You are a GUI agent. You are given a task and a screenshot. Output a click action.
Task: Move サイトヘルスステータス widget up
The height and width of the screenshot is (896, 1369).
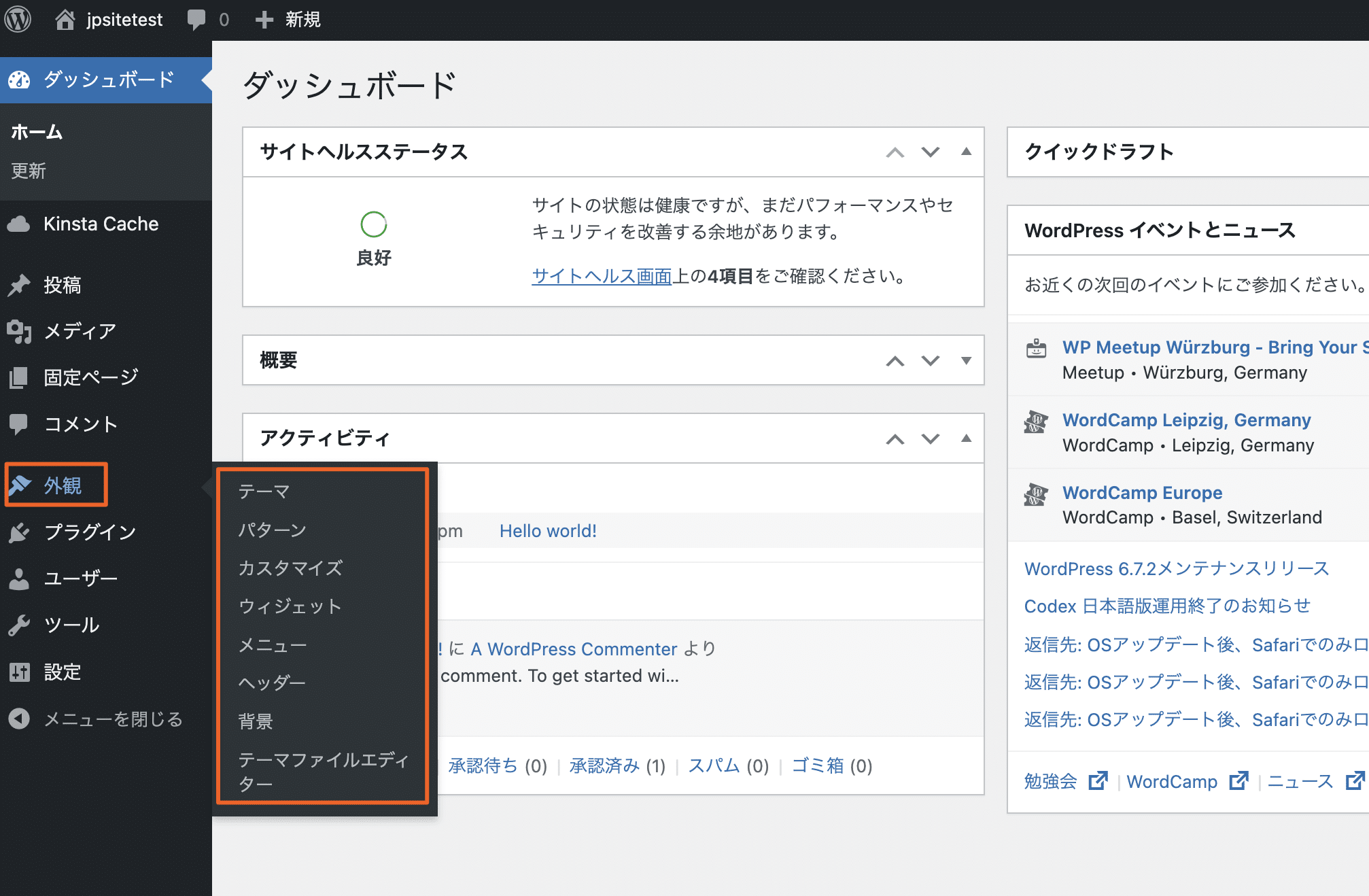click(895, 152)
